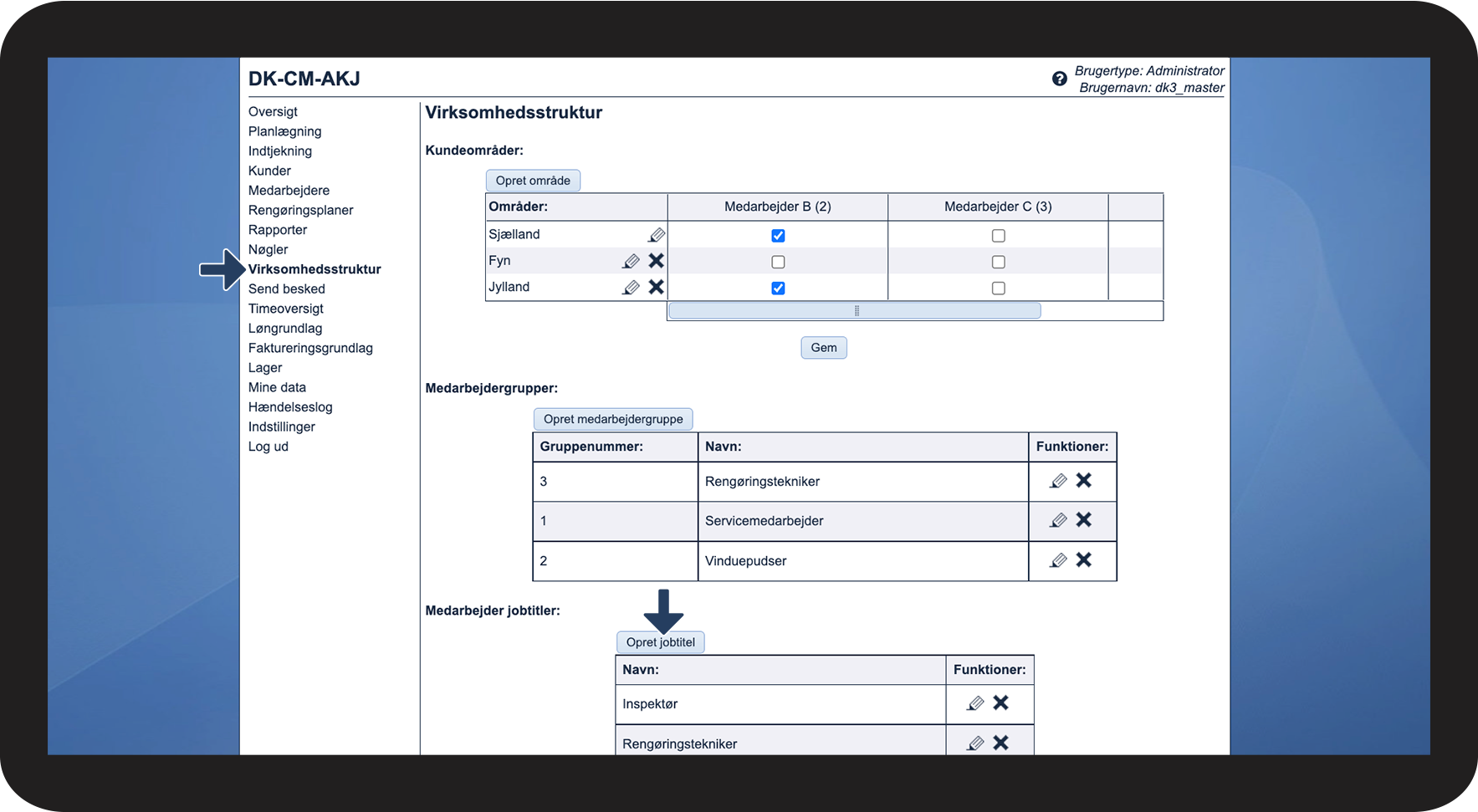The image size is (1478, 812).
Task: Click Opret medarbejdergruppe button
Action: [613, 419]
